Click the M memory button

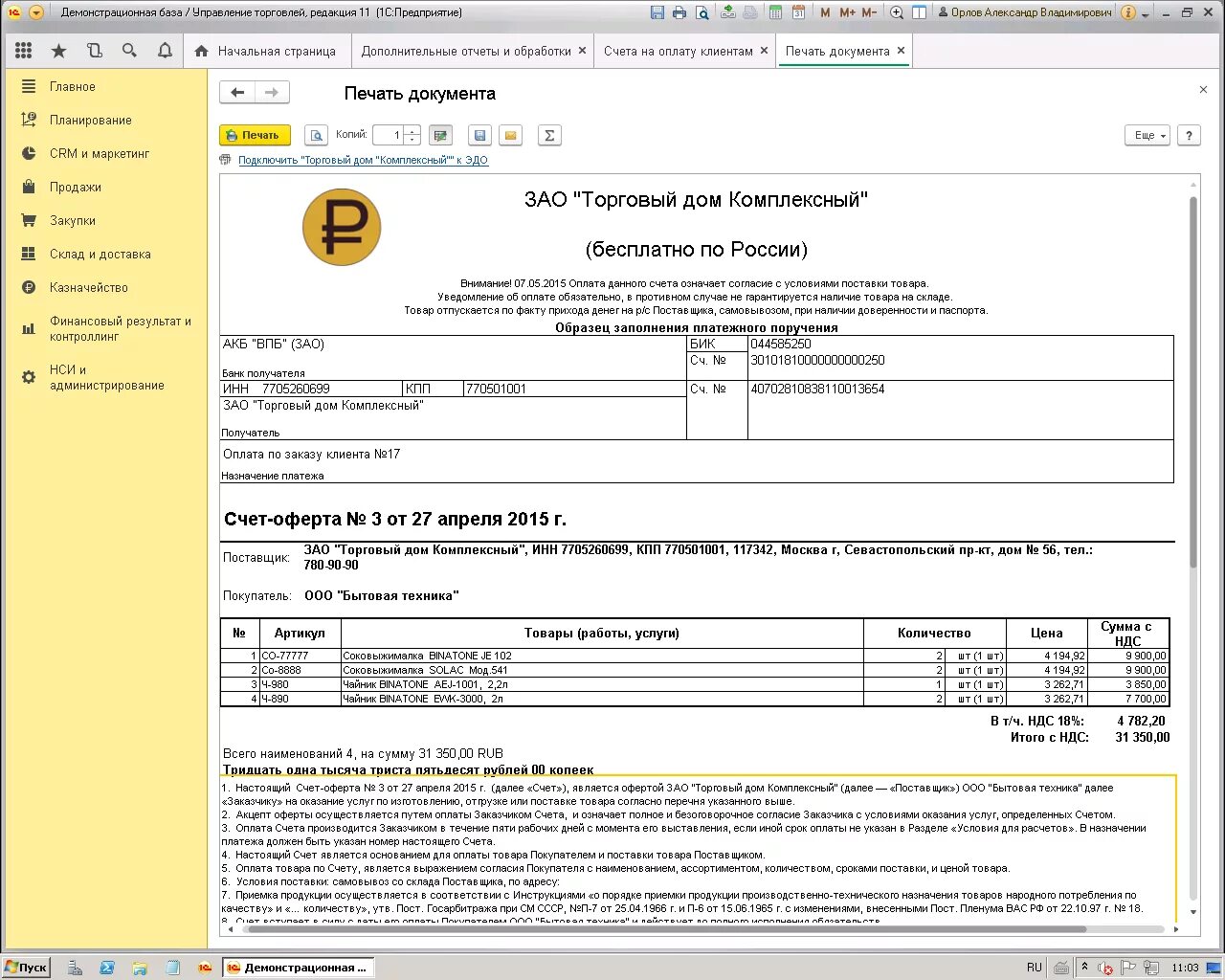825,12
